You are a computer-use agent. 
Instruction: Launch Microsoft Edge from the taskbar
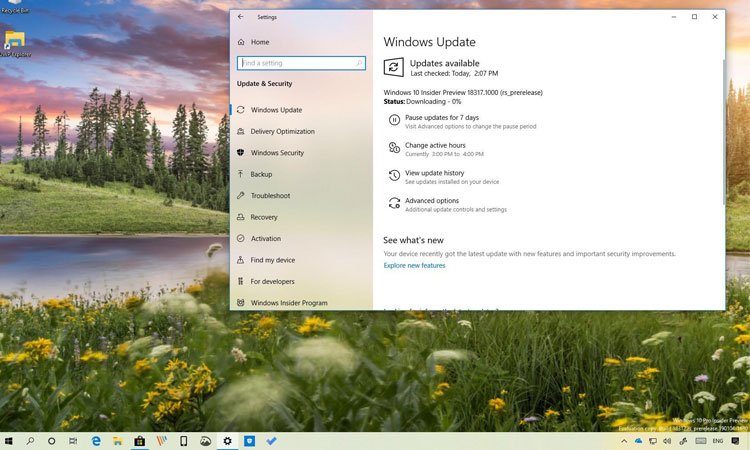coord(97,440)
